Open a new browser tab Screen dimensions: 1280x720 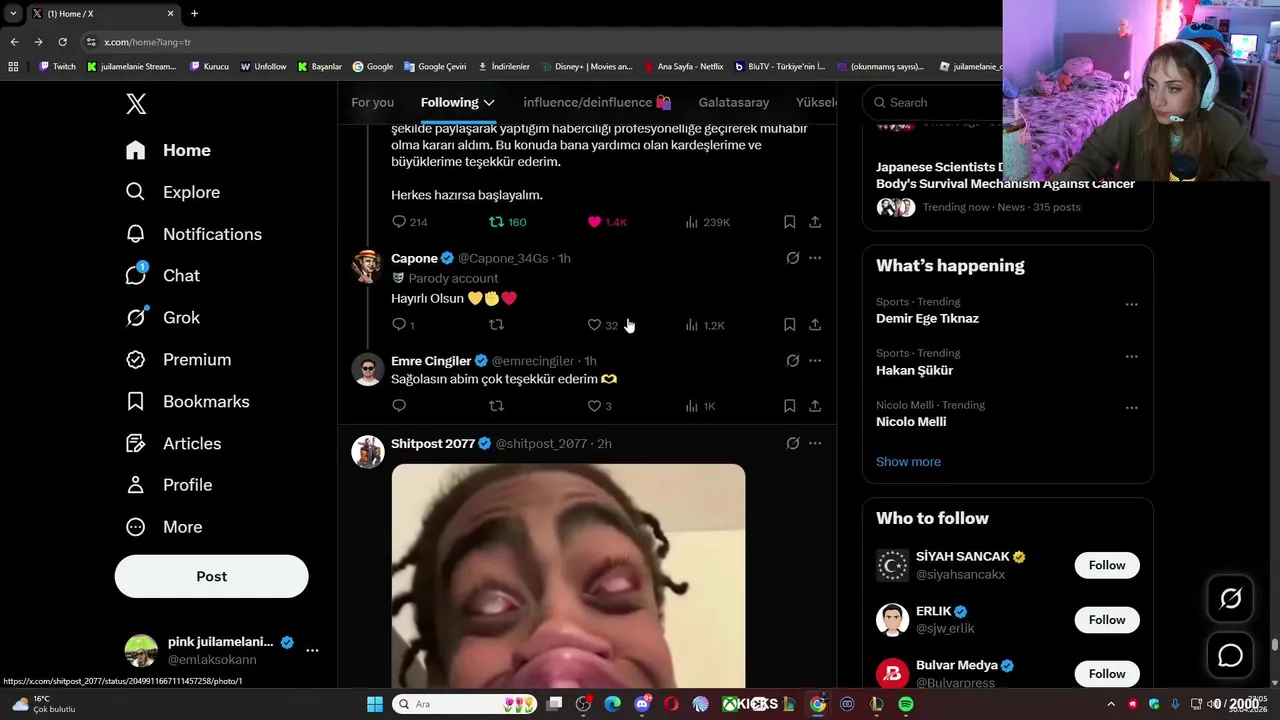[194, 13]
